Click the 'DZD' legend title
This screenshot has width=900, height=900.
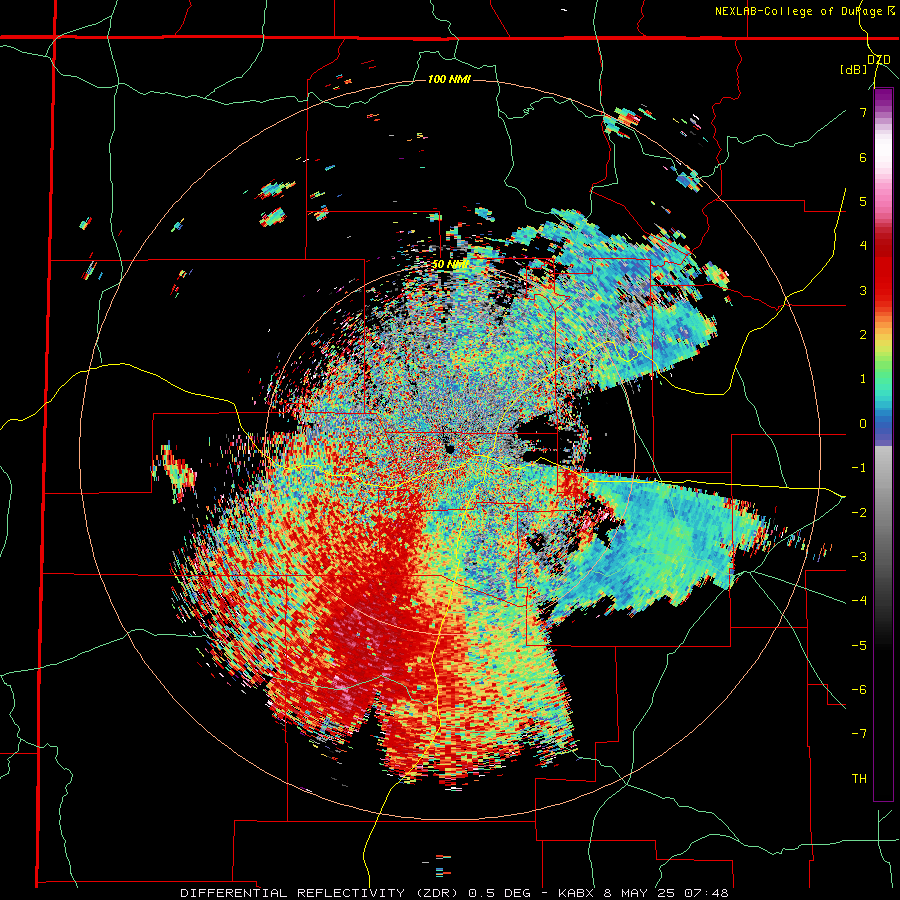coord(879,60)
